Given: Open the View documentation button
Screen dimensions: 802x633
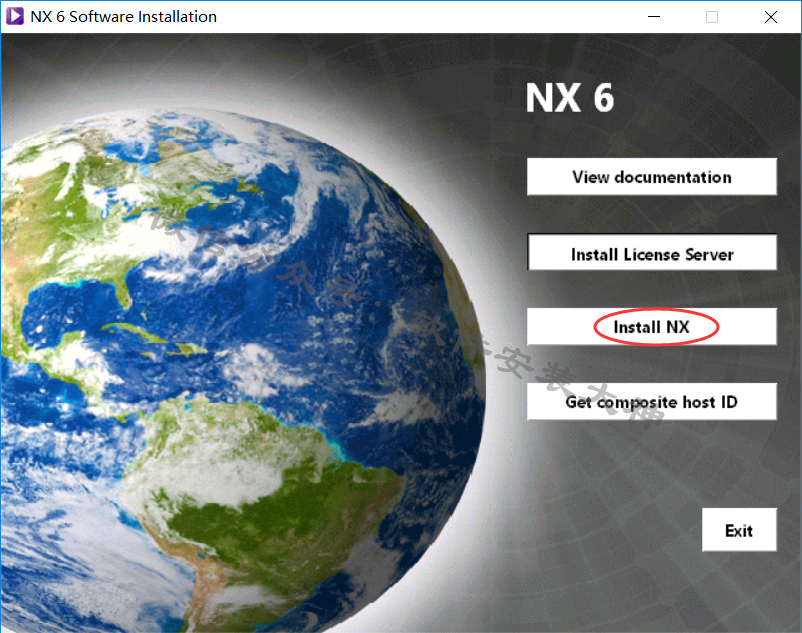Looking at the screenshot, I should pos(652,176).
